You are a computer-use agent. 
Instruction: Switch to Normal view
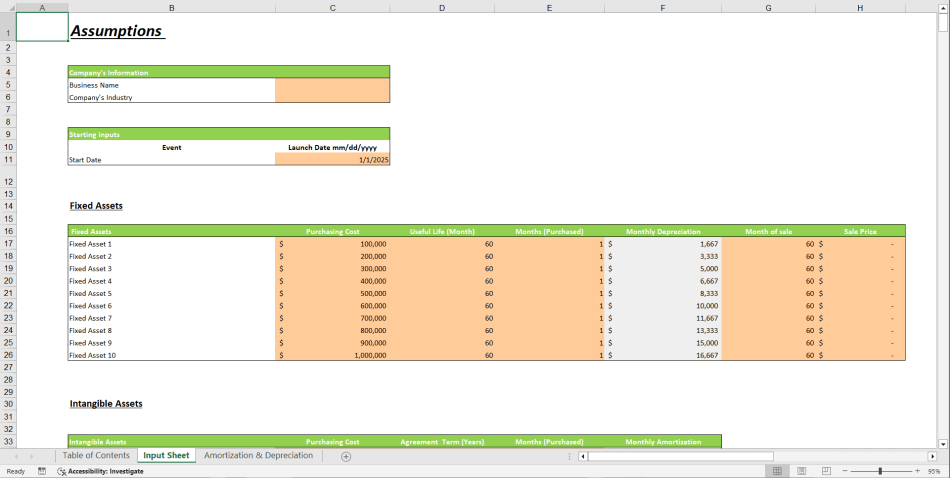pos(777,471)
